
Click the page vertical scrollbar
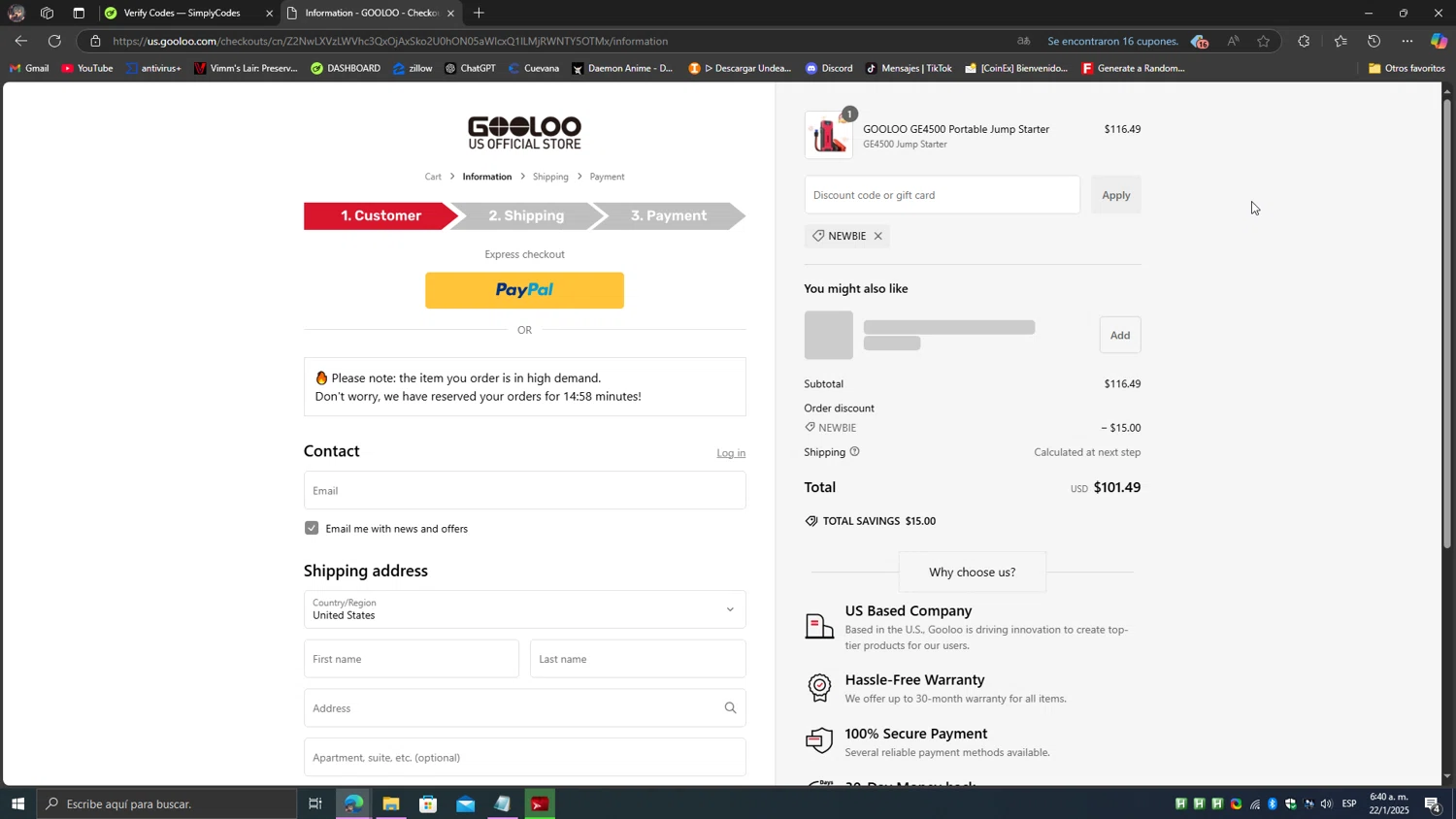(x=1447, y=323)
